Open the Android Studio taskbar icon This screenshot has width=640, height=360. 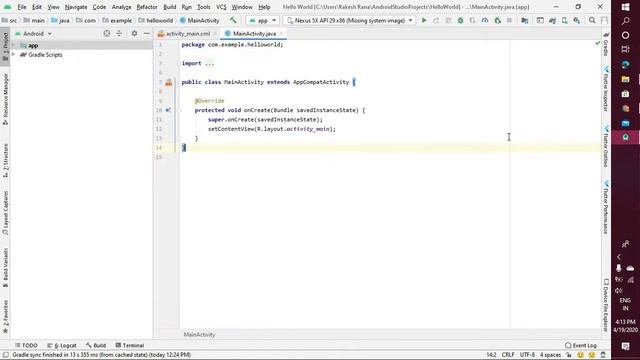click(625, 138)
